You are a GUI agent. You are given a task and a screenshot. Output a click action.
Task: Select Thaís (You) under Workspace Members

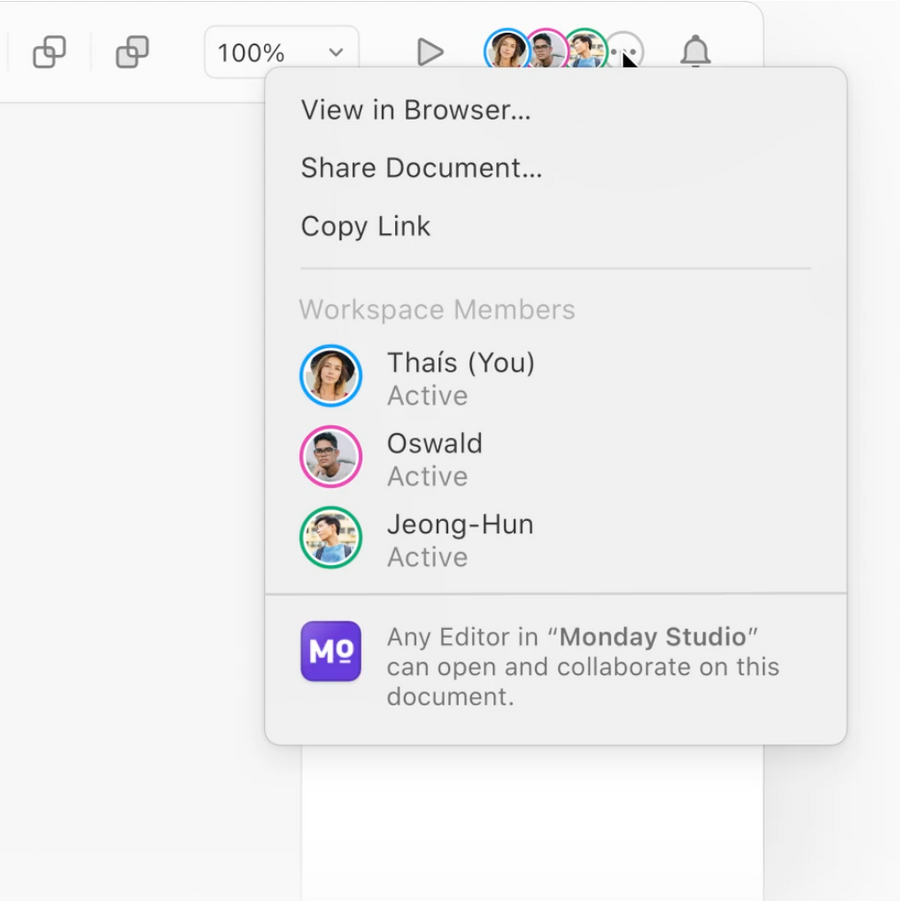pyautogui.click(x=461, y=377)
